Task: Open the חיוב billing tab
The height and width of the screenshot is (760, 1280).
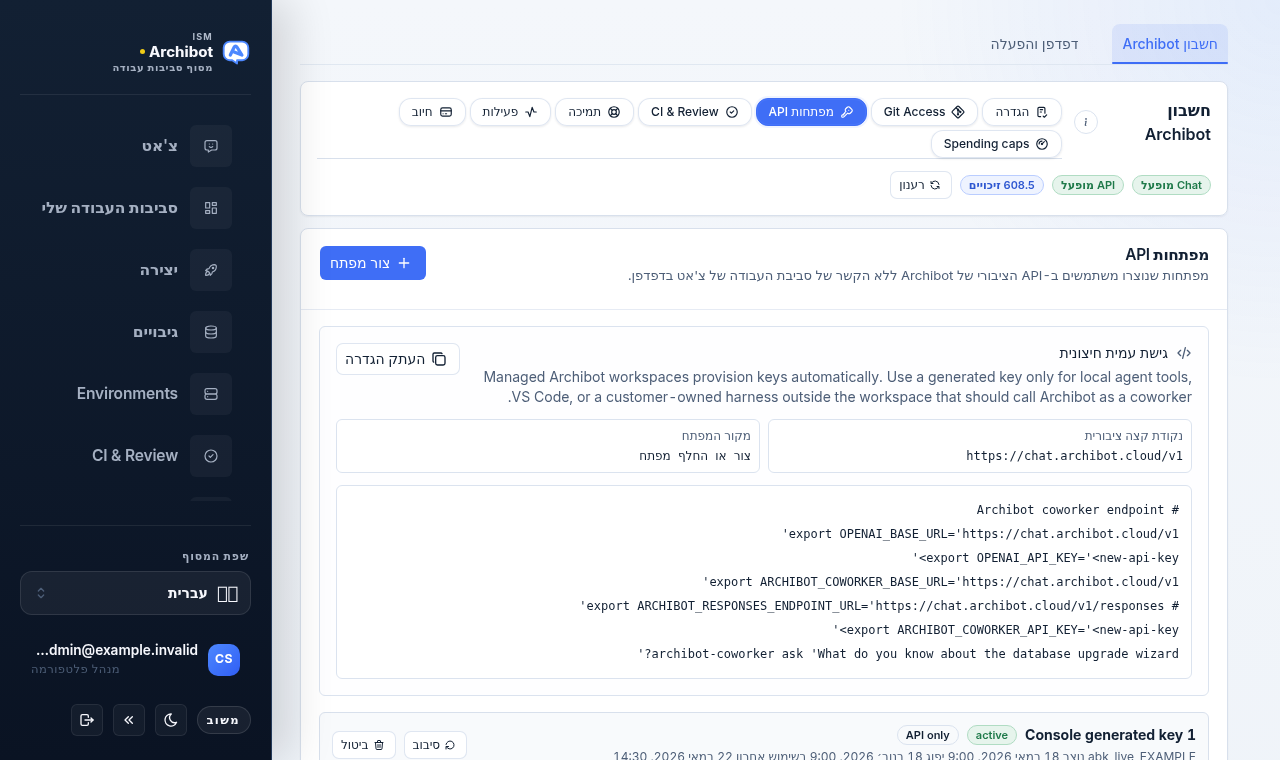Action: tap(432, 112)
